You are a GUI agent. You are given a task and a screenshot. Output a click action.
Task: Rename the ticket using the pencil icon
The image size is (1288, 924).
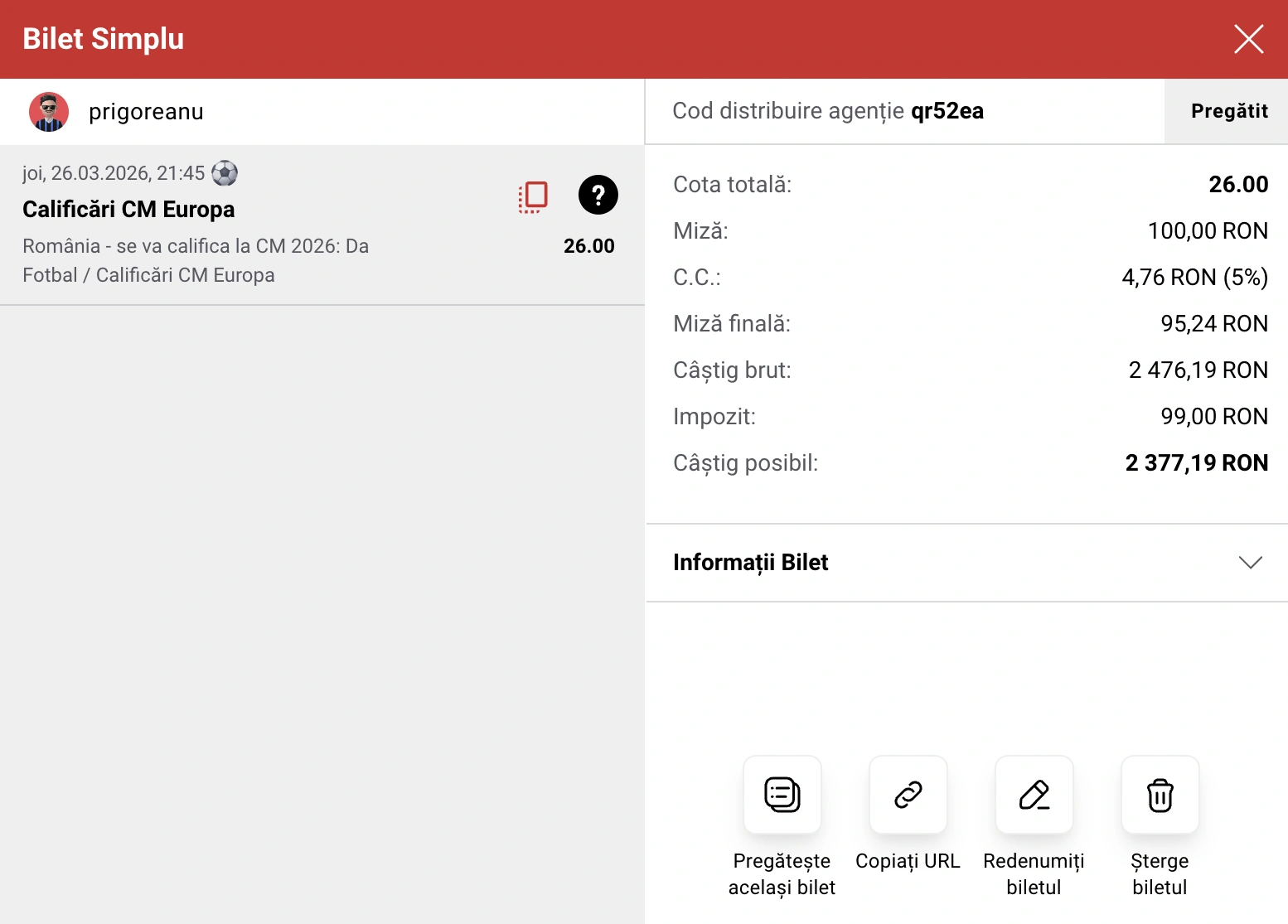[x=1034, y=795]
